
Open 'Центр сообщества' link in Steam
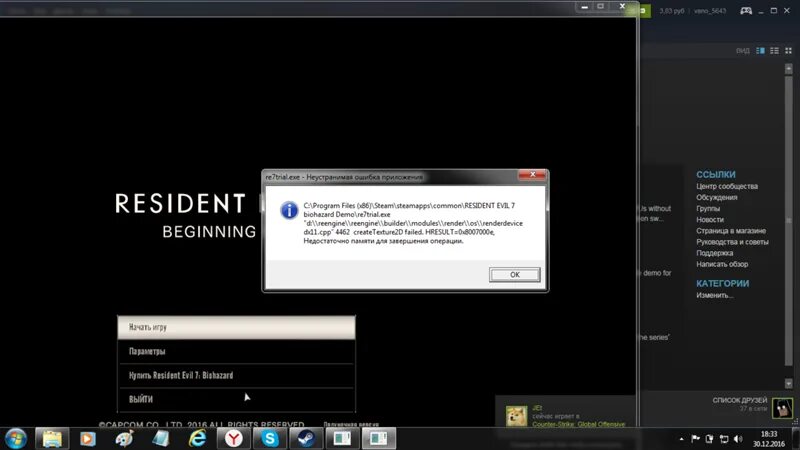coord(727,186)
